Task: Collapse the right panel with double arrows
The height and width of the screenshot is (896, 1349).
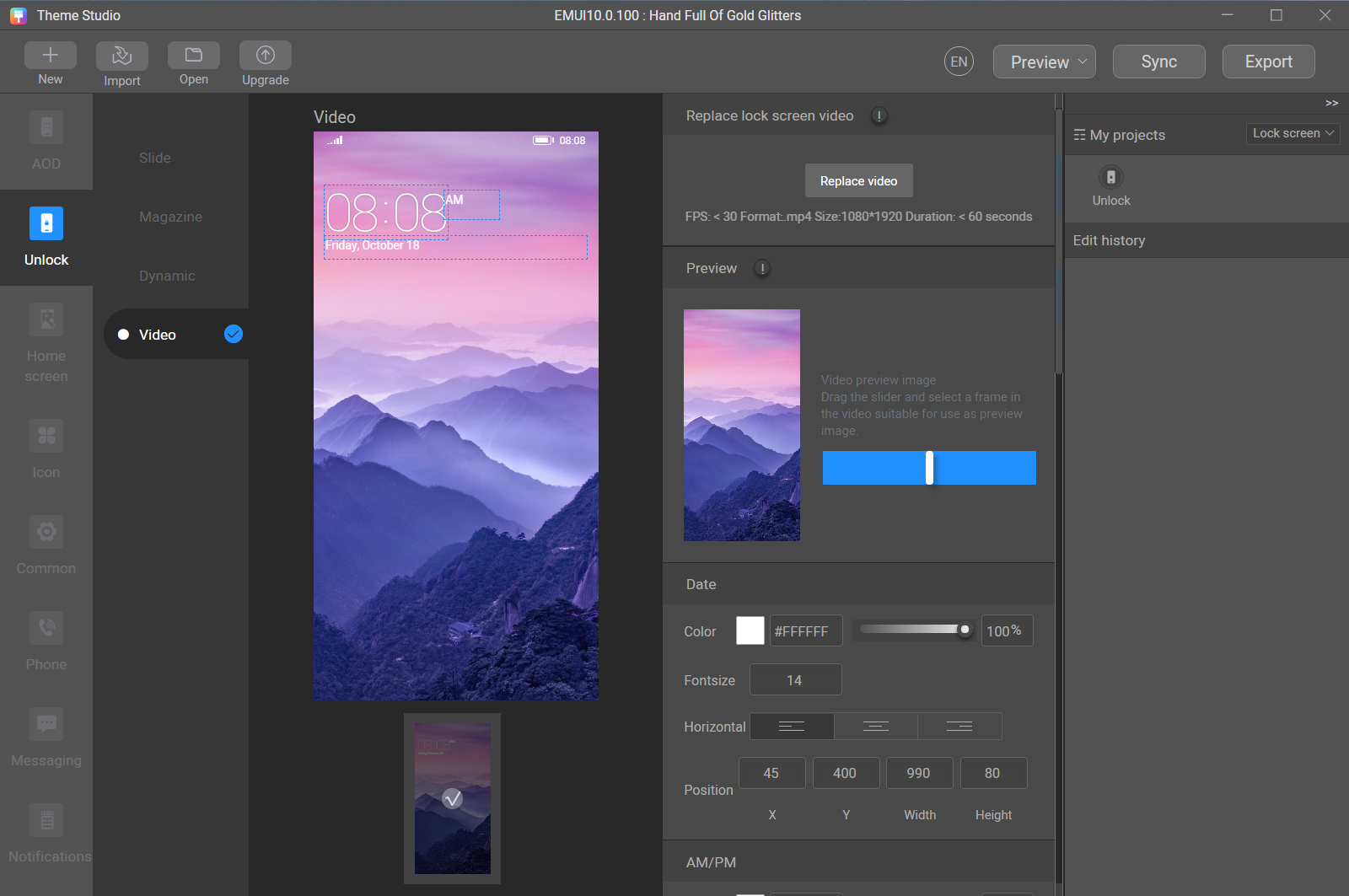Action: 1331,103
